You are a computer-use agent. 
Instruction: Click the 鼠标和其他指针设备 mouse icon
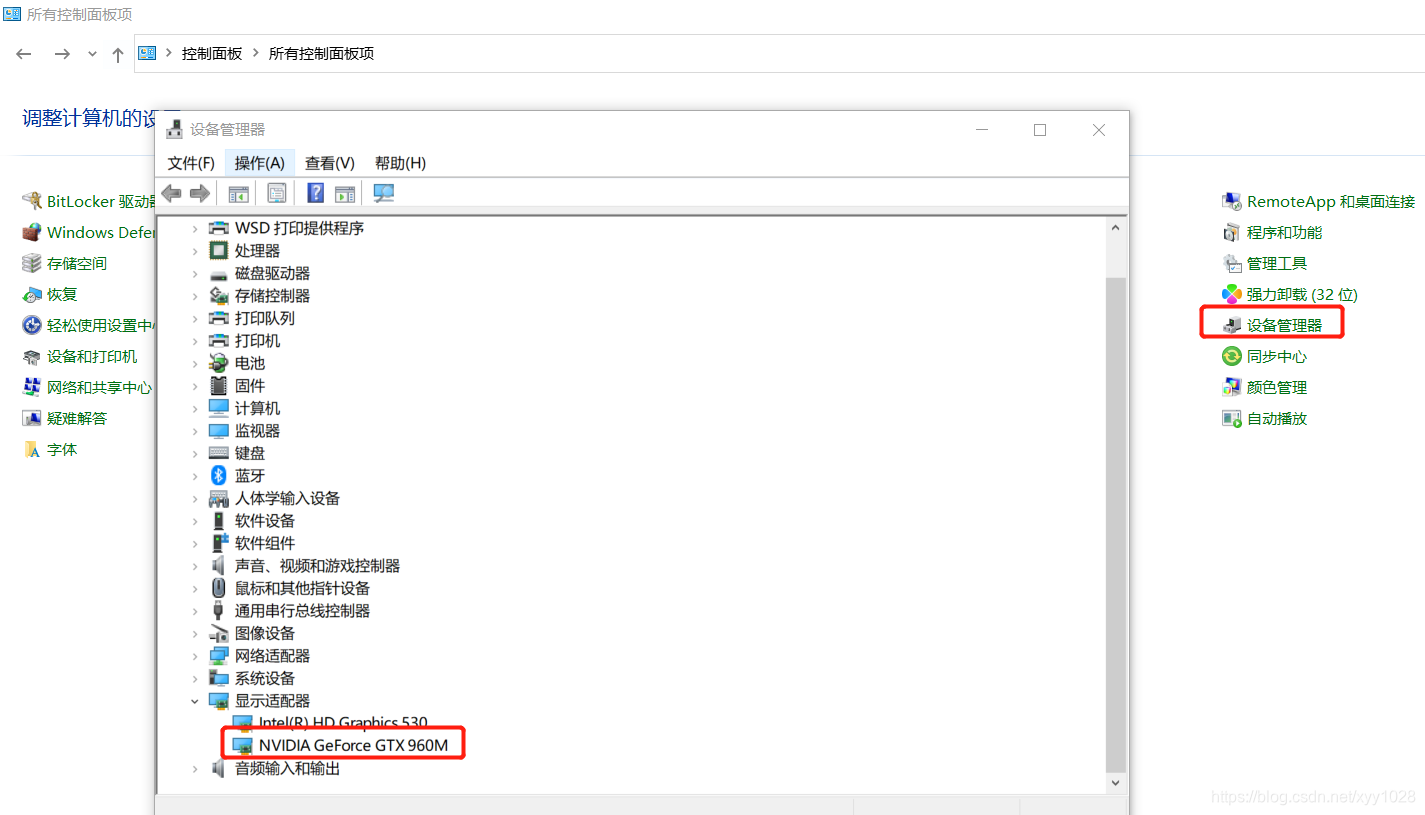(x=218, y=588)
